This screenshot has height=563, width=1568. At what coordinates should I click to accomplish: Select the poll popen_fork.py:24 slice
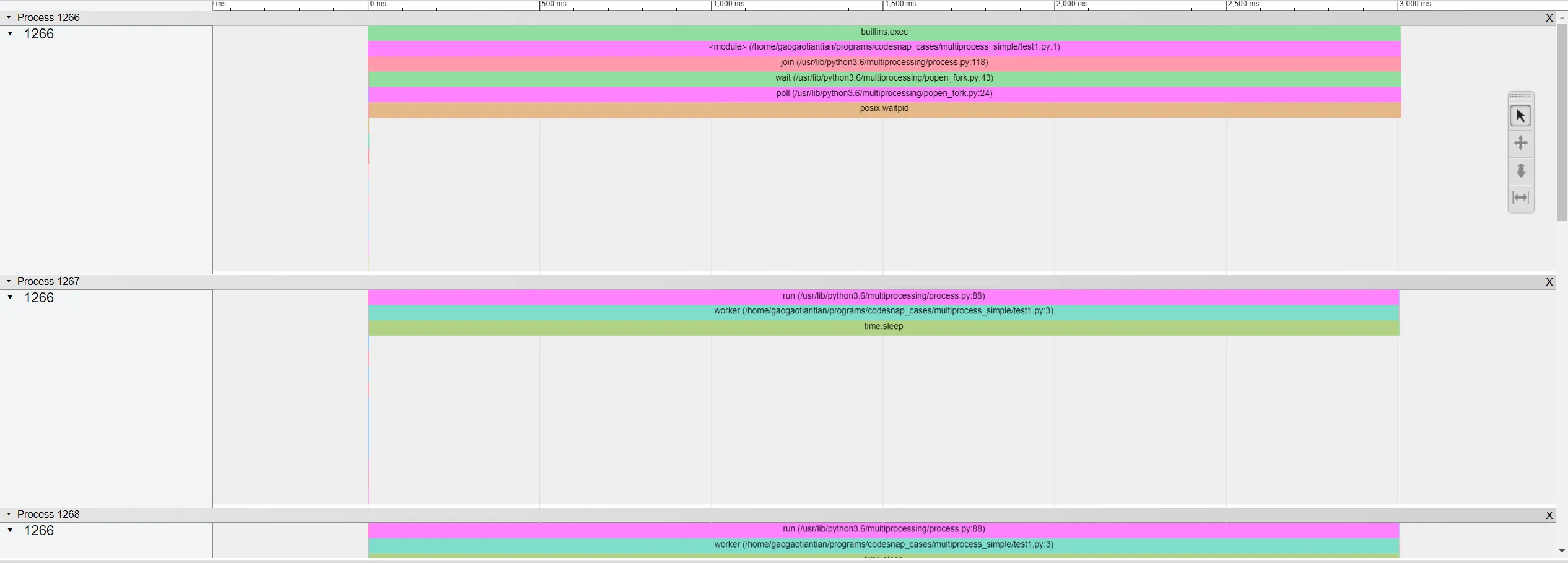(884, 95)
